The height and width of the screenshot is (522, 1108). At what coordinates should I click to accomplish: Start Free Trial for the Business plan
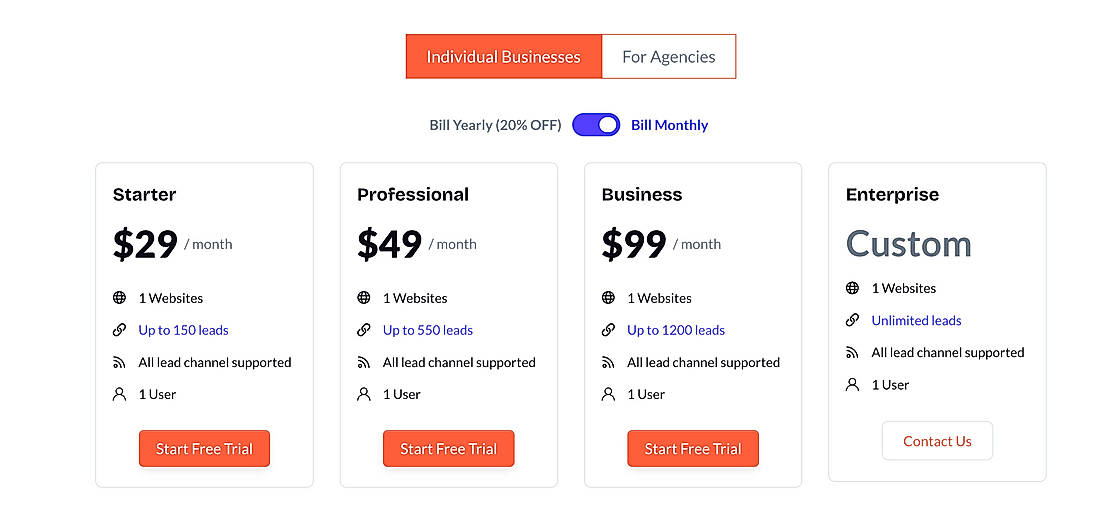click(x=692, y=449)
